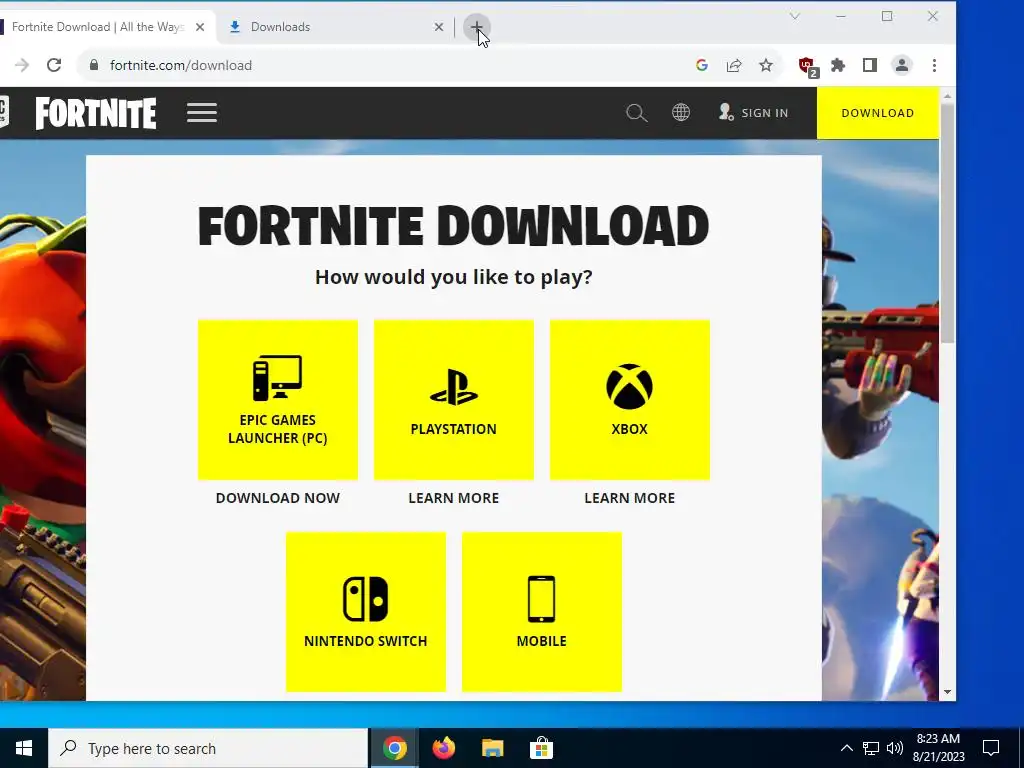The height and width of the screenshot is (768, 1024).
Task: Open the Chrome three-dot menu
Action: pyautogui.click(x=935, y=65)
